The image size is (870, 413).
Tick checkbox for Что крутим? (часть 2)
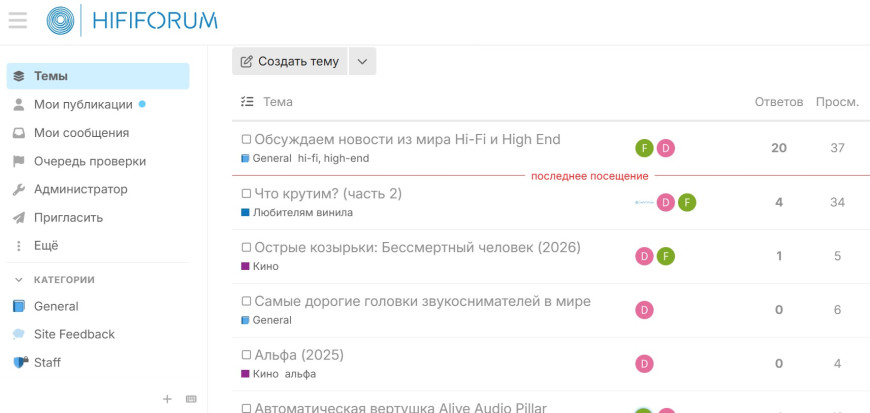(x=246, y=194)
